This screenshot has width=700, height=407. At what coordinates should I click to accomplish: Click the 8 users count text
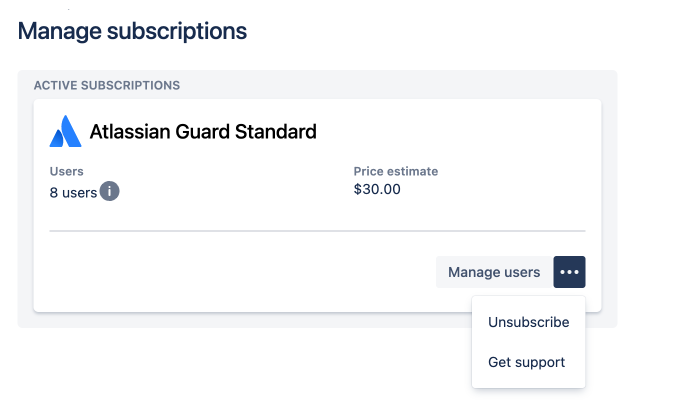click(73, 192)
